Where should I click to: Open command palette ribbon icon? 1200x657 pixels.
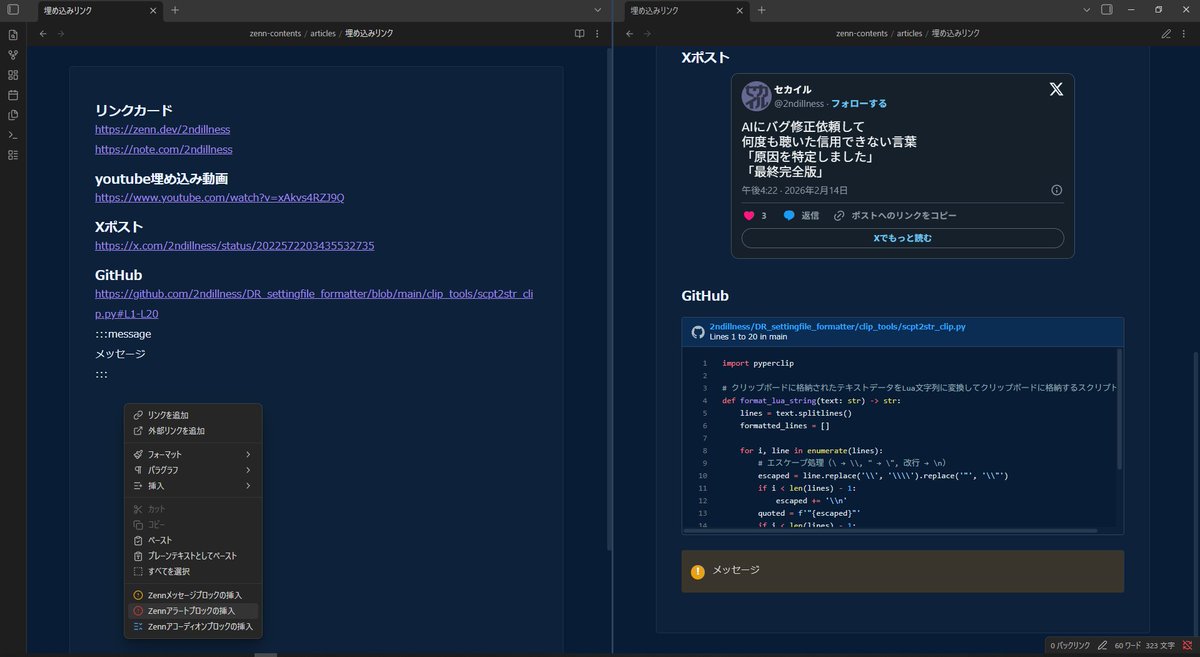pyautogui.click(x=13, y=135)
